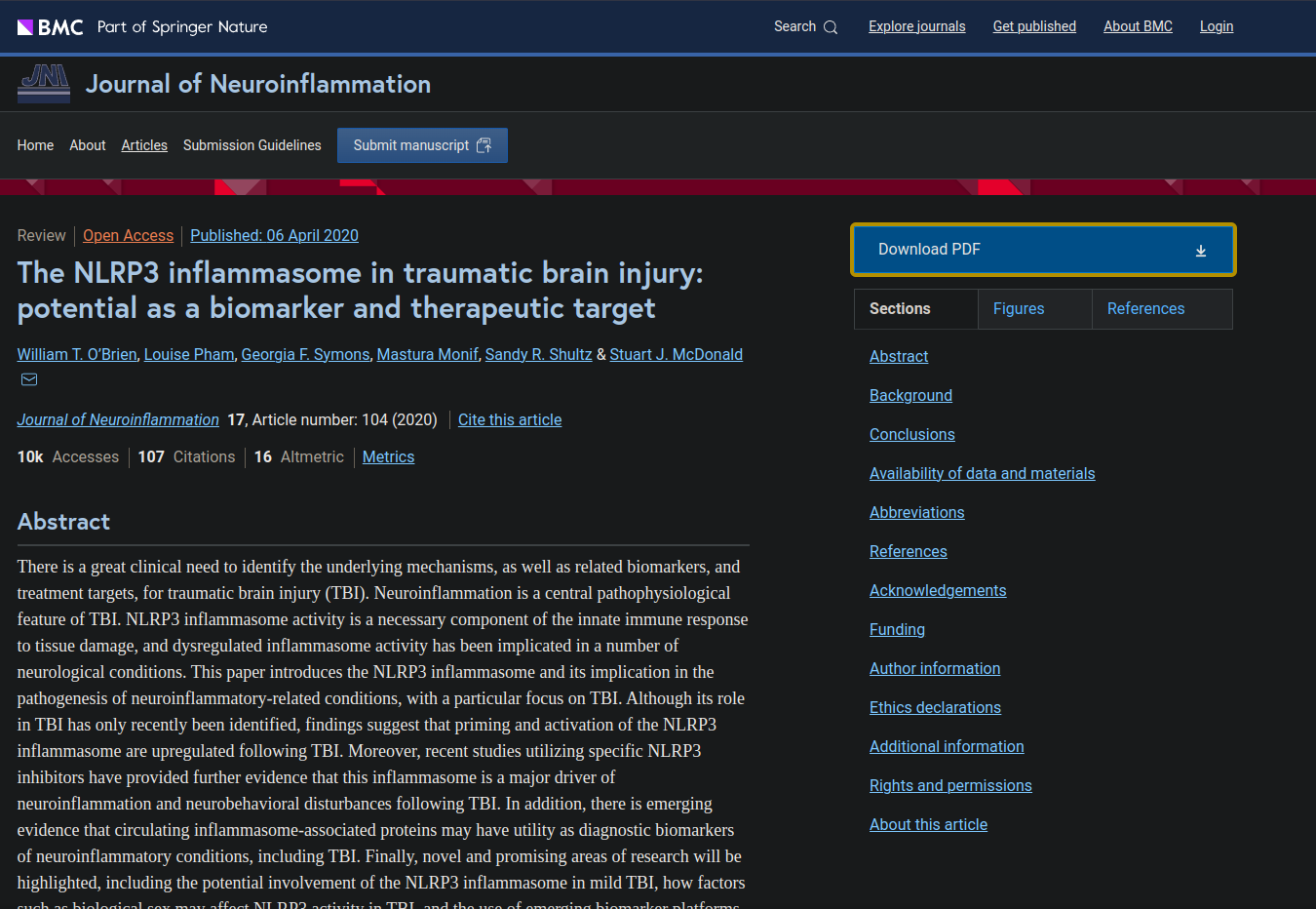Viewport: 1316px width, 909px height.
Task: Jump to Funding section
Action: click(897, 629)
